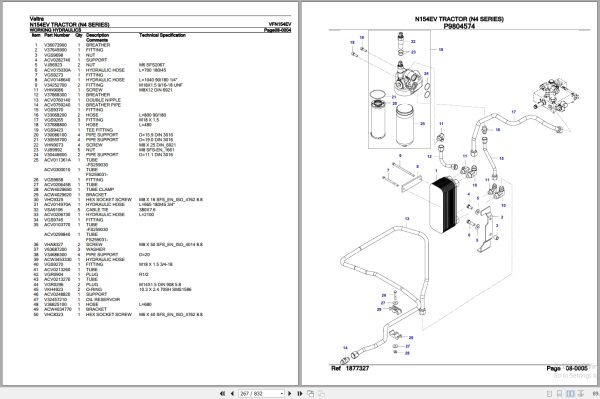Viewport: 600px width, 399px height.
Task: Go back to the previous view
Action: point(311,393)
